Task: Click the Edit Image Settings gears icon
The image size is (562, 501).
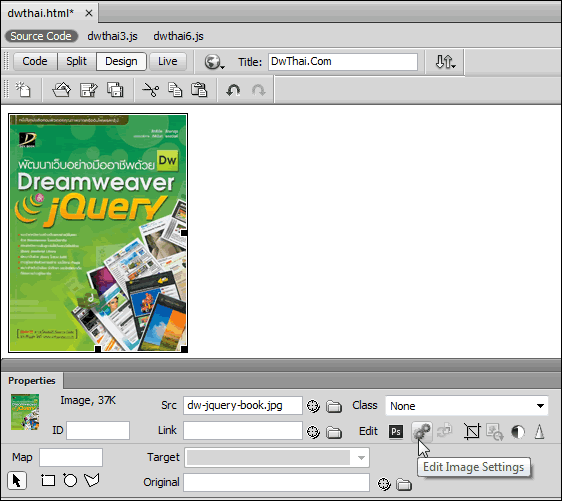Action: (x=422, y=431)
